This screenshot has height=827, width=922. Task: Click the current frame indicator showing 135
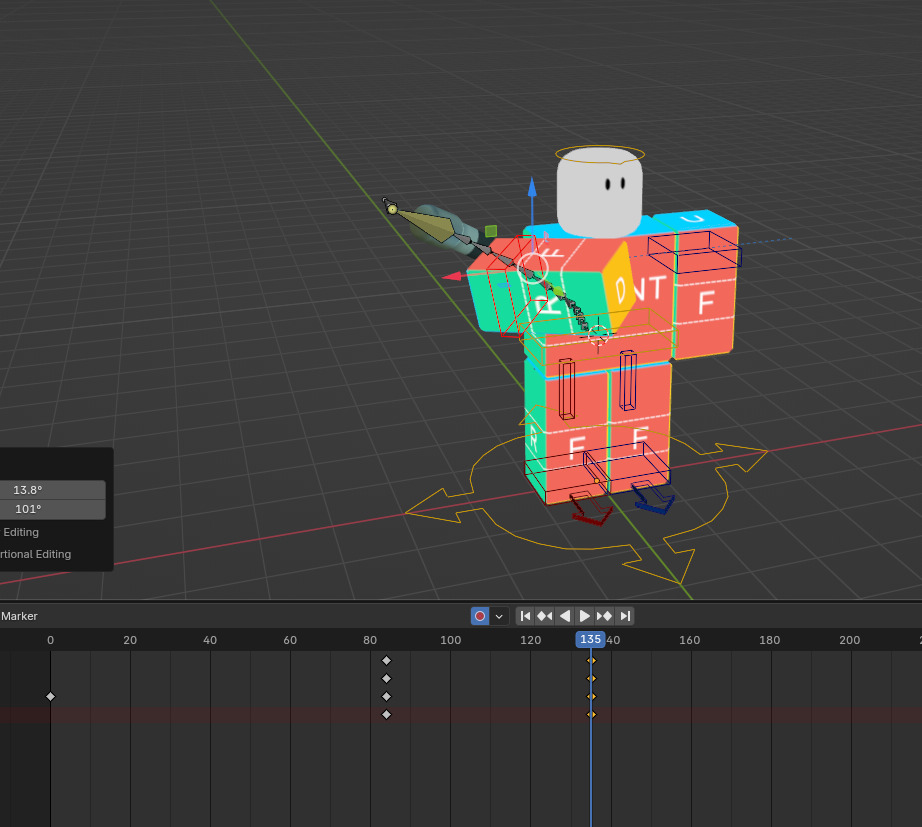590,639
